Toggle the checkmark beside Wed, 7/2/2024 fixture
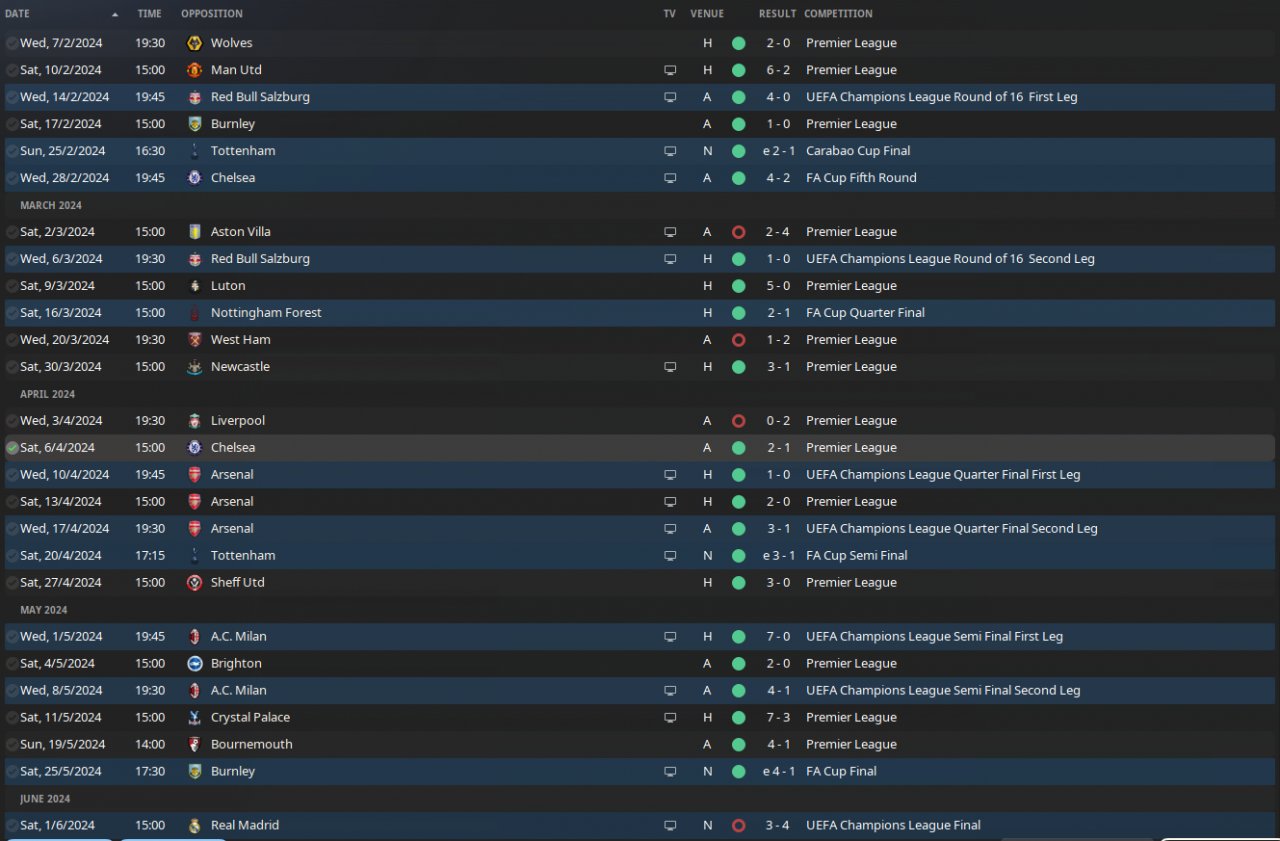This screenshot has width=1280, height=841. 12,43
